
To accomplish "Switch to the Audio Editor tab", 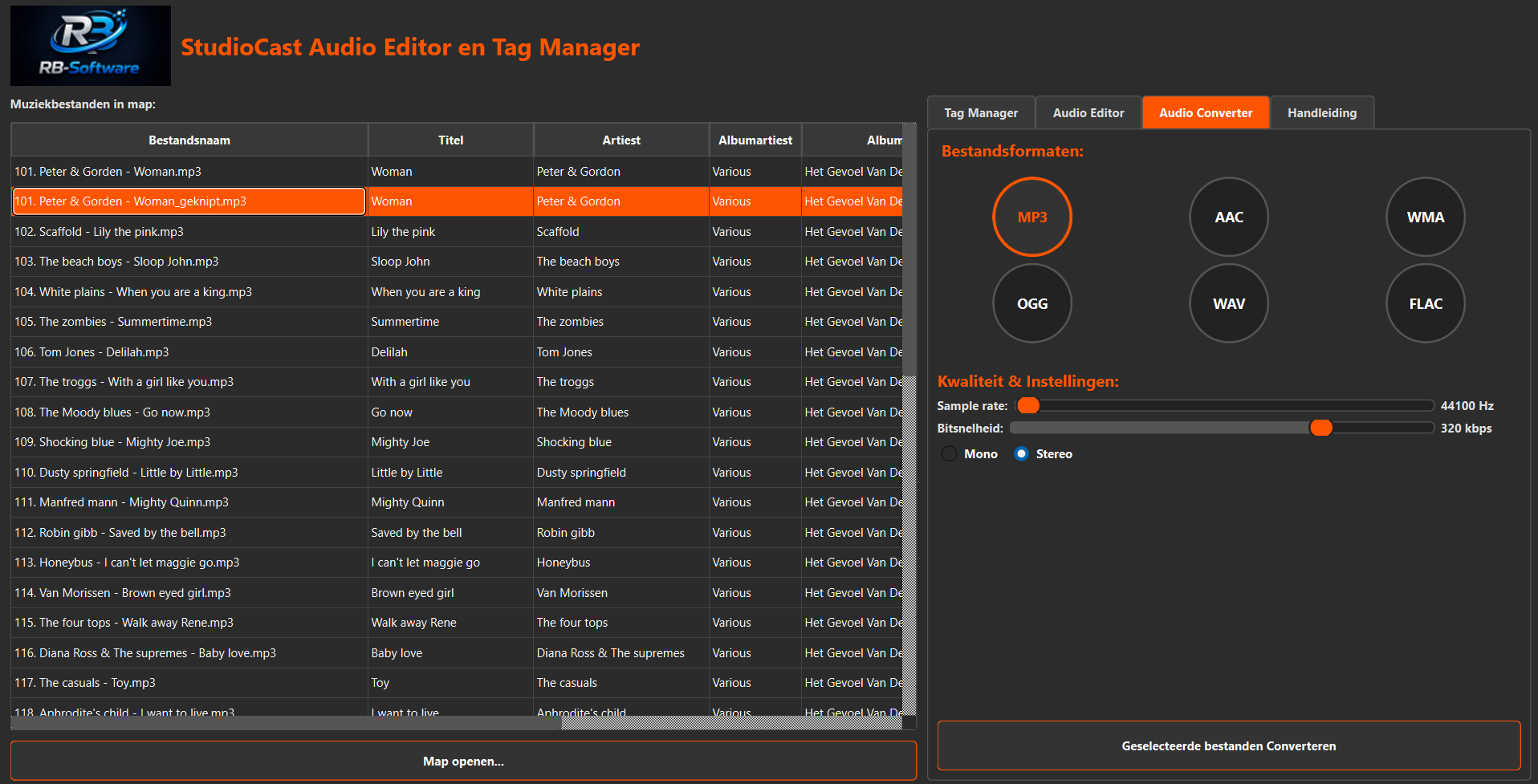I will click(1088, 112).
